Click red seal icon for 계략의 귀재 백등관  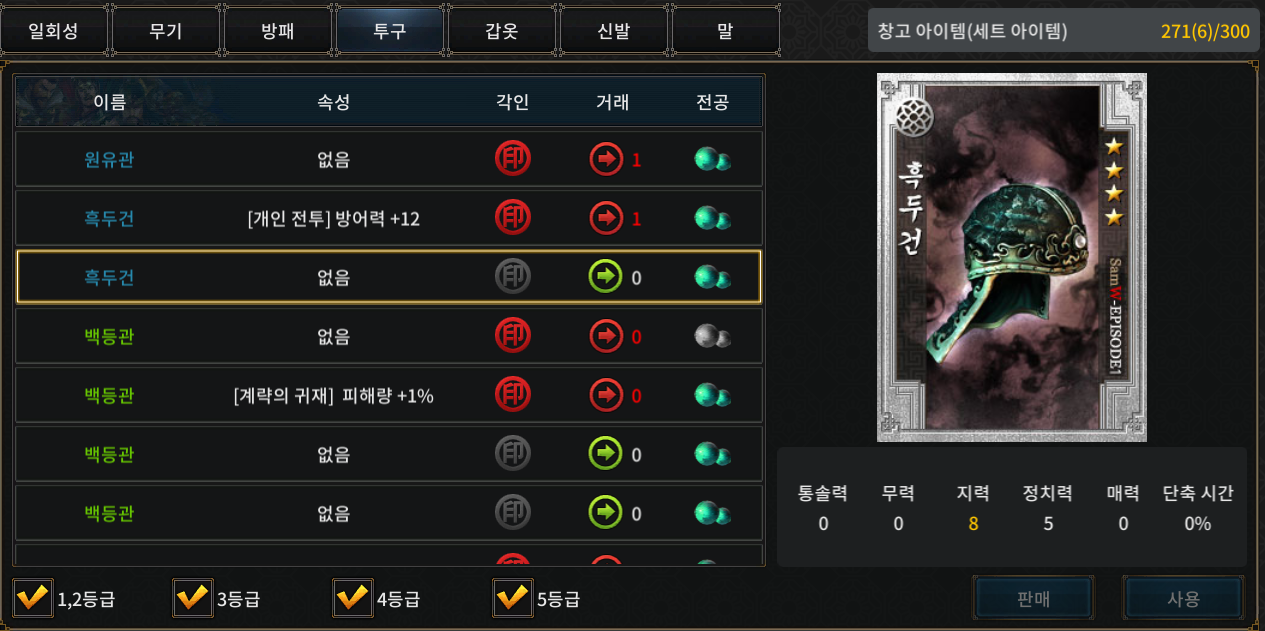(x=513, y=395)
